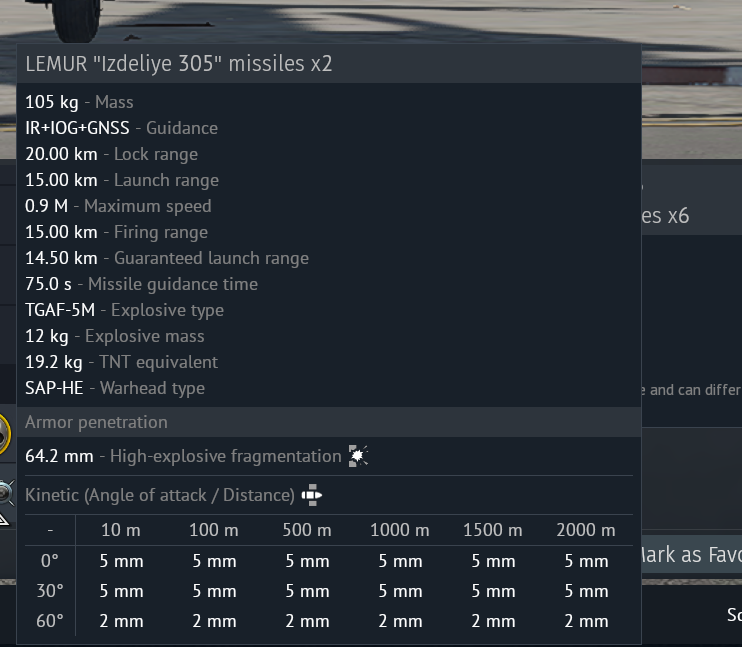Click the 0.9 M Maximum speed row
742x647 pixels.
pos(118,206)
